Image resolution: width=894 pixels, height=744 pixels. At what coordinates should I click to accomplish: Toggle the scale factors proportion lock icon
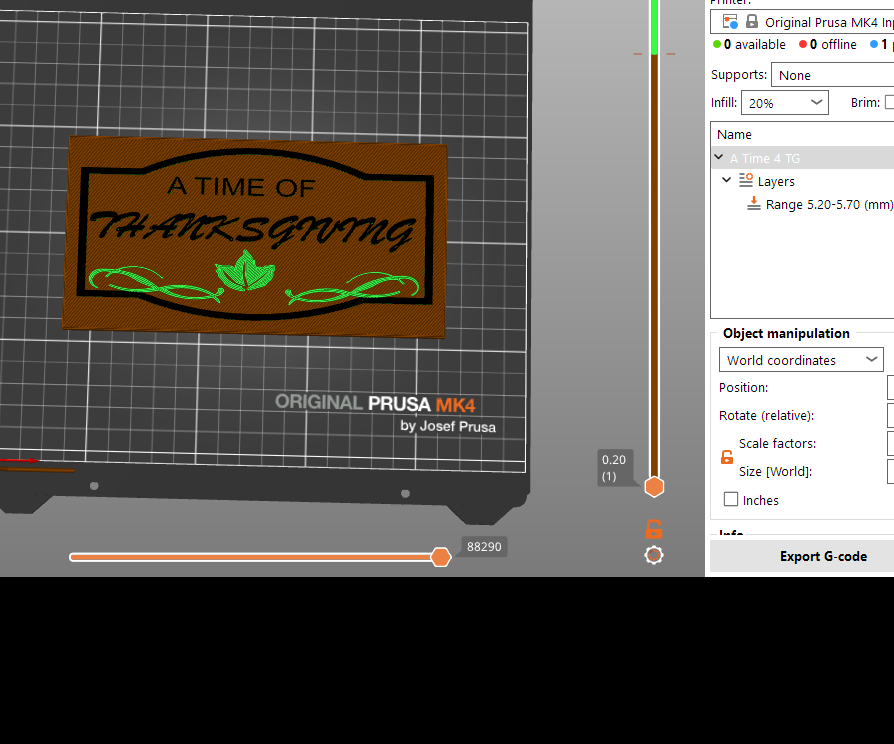coord(726,457)
